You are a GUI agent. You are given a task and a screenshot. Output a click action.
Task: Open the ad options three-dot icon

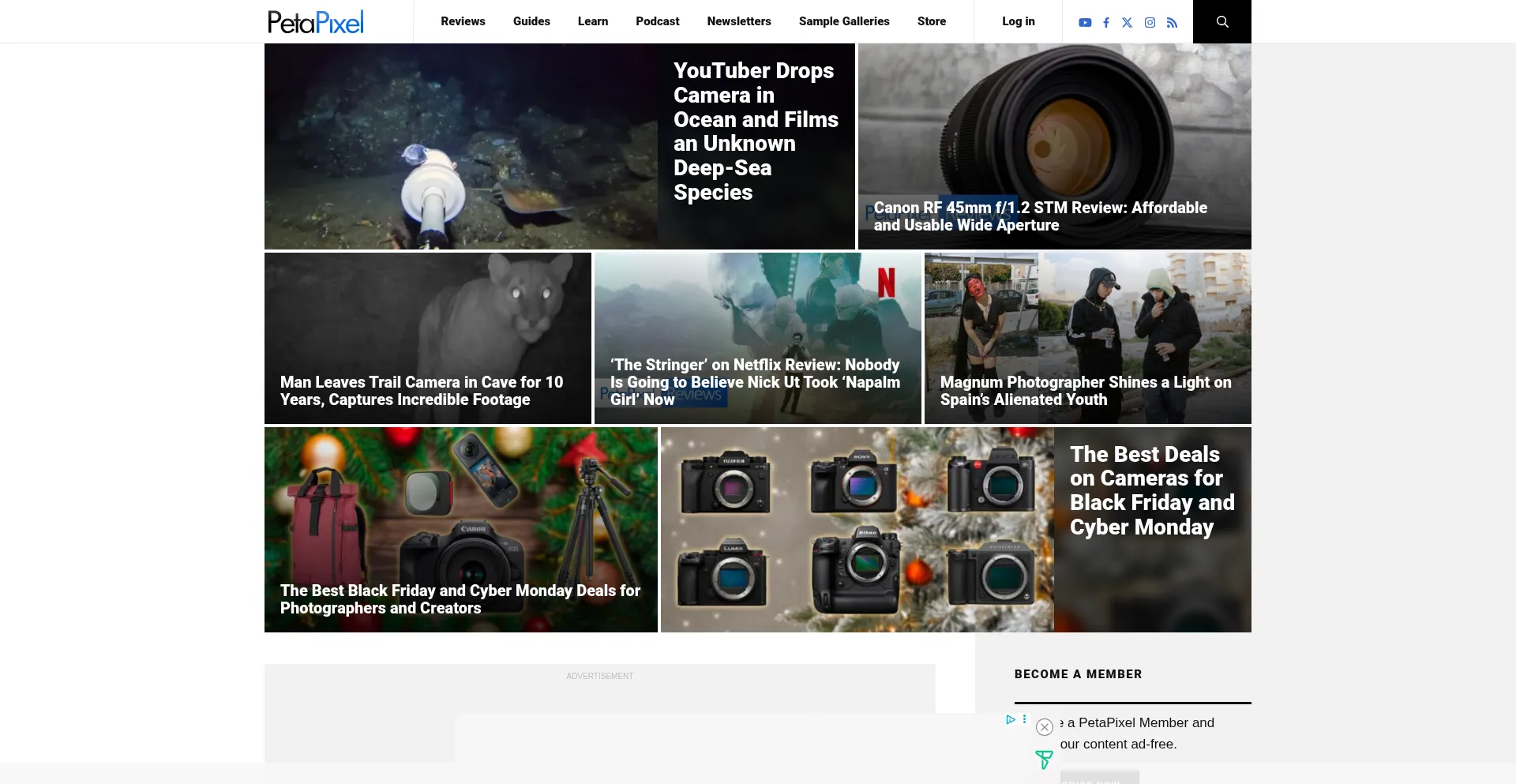click(x=1024, y=719)
